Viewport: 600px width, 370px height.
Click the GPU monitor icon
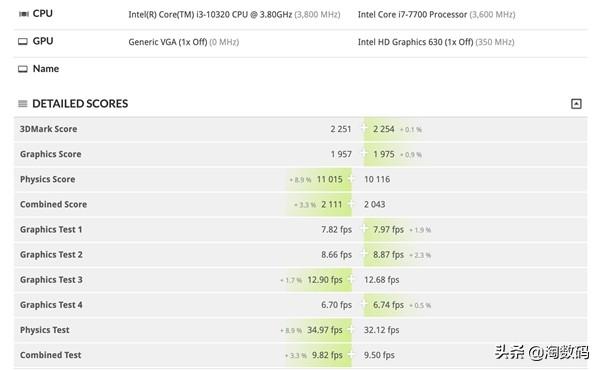pyautogui.click(x=23, y=41)
